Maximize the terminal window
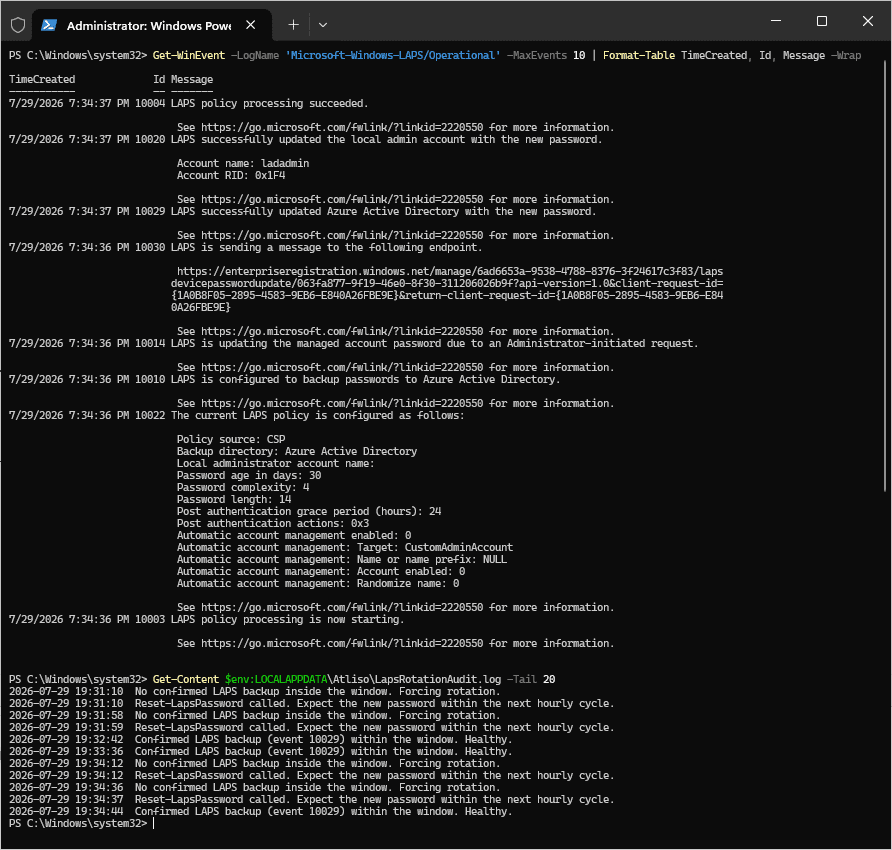892x850 pixels. coord(821,21)
